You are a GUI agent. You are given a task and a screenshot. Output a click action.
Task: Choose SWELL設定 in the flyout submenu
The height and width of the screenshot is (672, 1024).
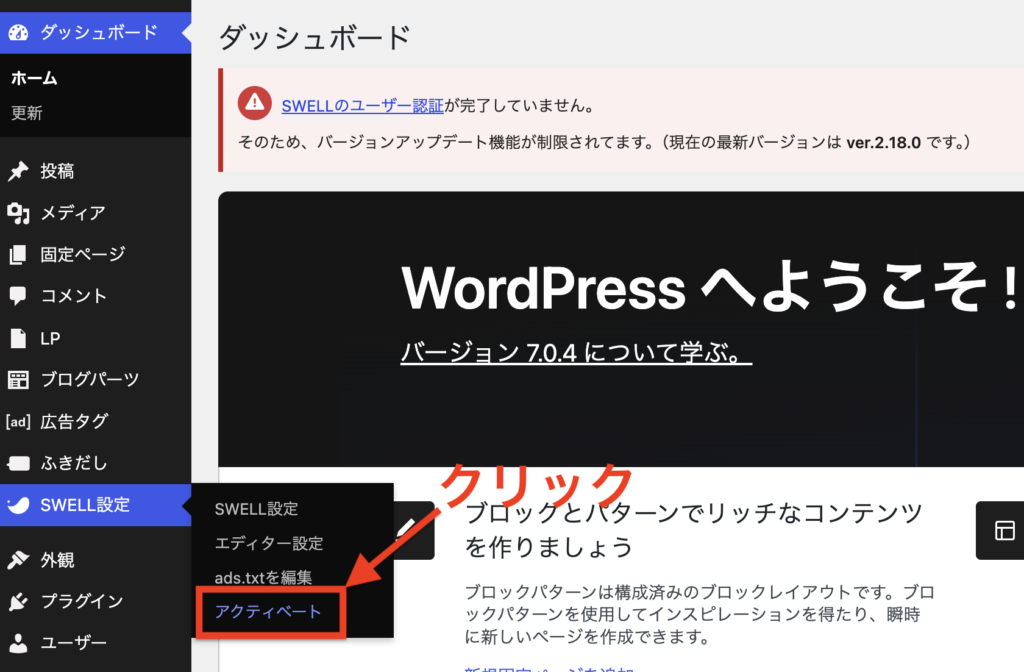point(257,509)
